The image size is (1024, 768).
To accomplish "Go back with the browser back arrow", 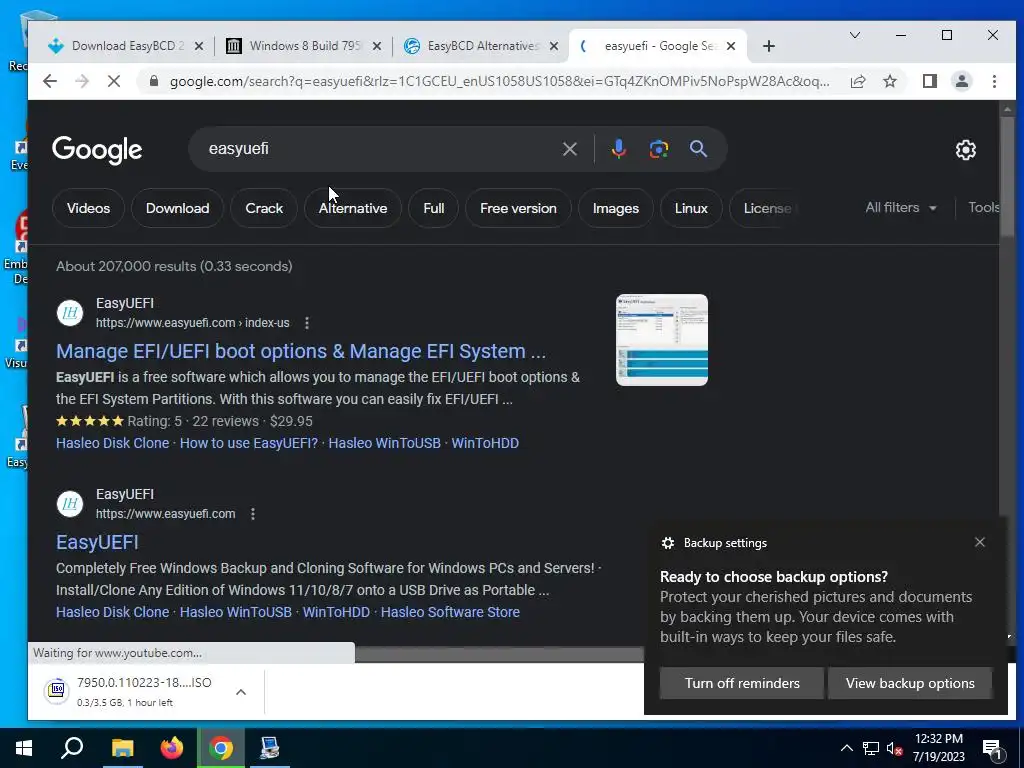I will [x=50, y=81].
